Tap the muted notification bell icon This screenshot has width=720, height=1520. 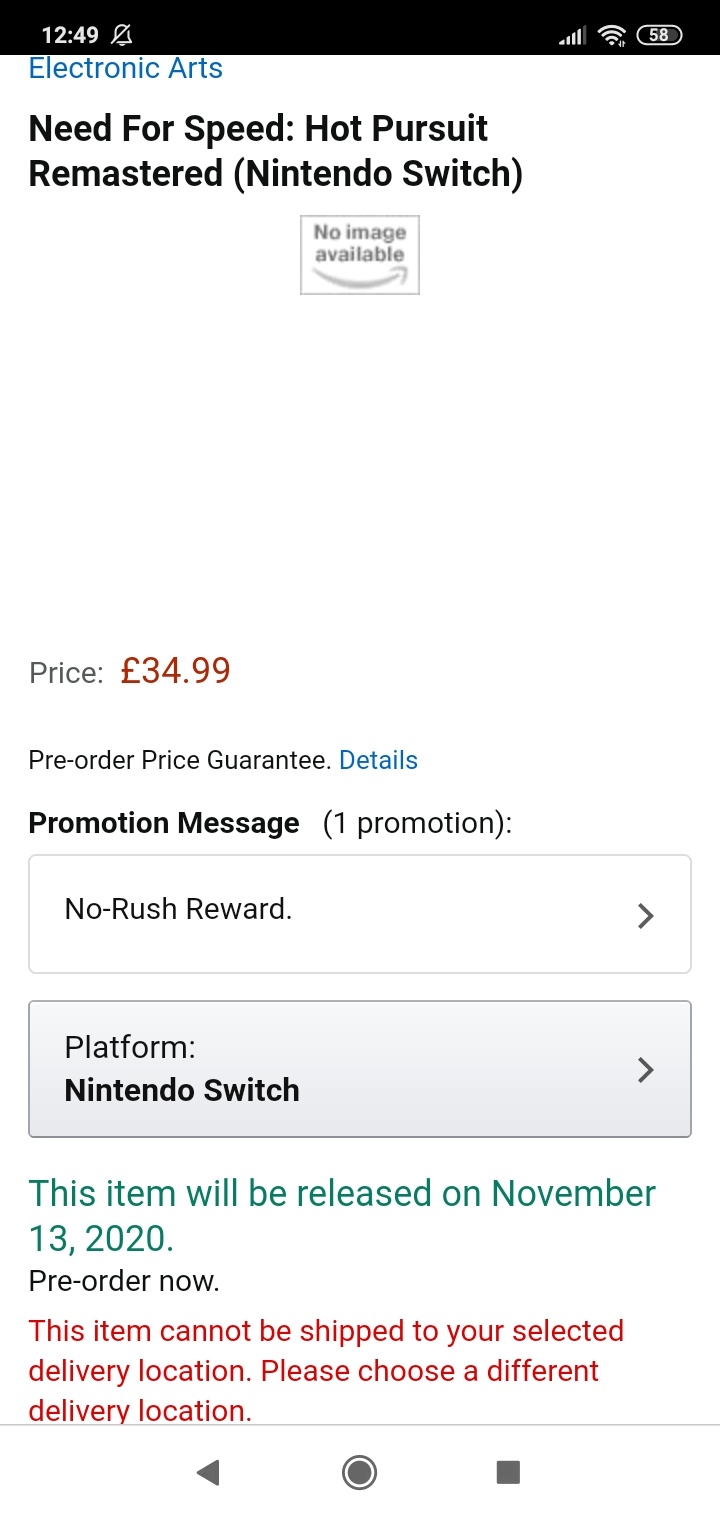[122, 35]
